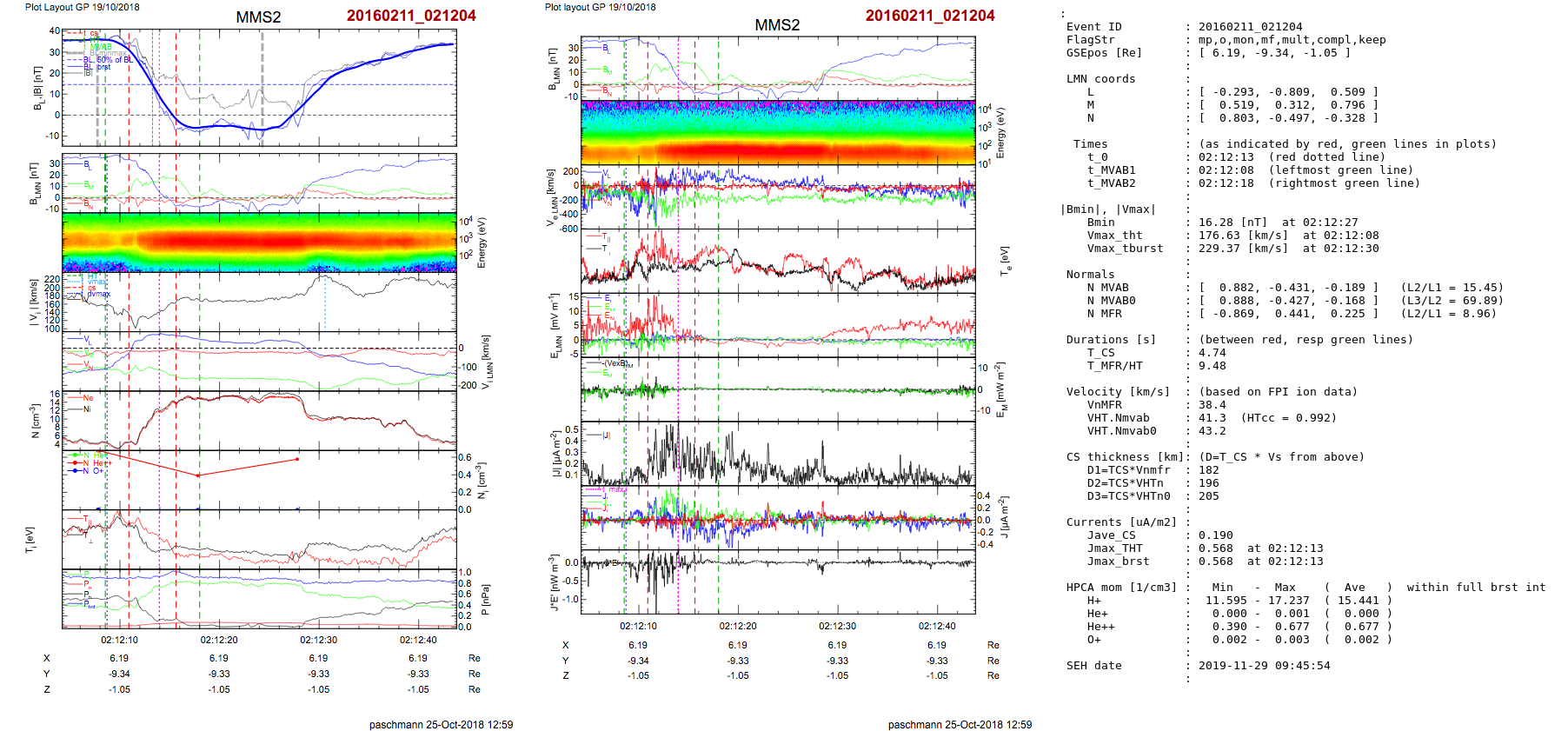Screen dimensions: 1568x731
Task: Click the 'Energy (eV)' axis label on the right plot
Action: pyautogui.click(x=1000, y=133)
